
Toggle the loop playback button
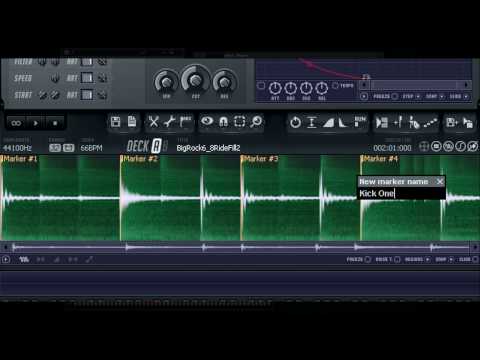coord(16,123)
